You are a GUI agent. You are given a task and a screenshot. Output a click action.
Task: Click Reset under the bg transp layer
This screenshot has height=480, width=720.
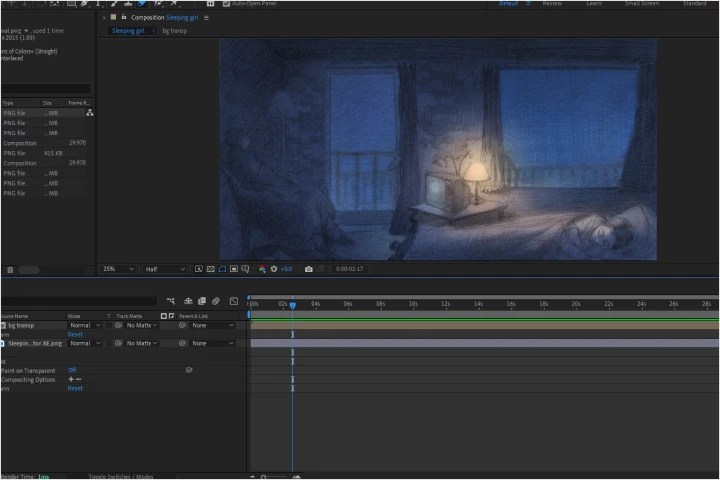pyautogui.click(x=75, y=334)
